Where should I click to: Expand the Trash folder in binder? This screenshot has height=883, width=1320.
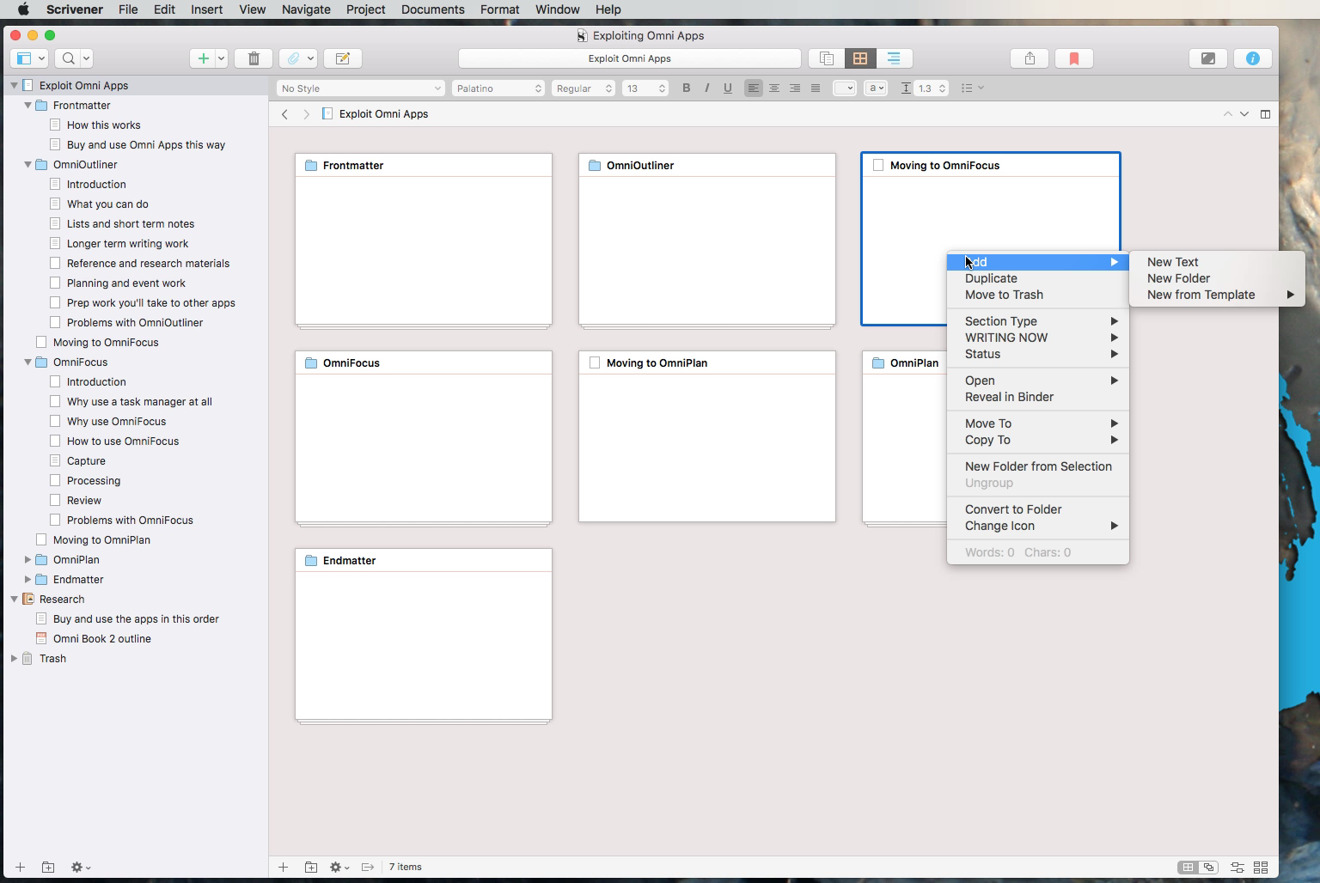click(x=14, y=658)
